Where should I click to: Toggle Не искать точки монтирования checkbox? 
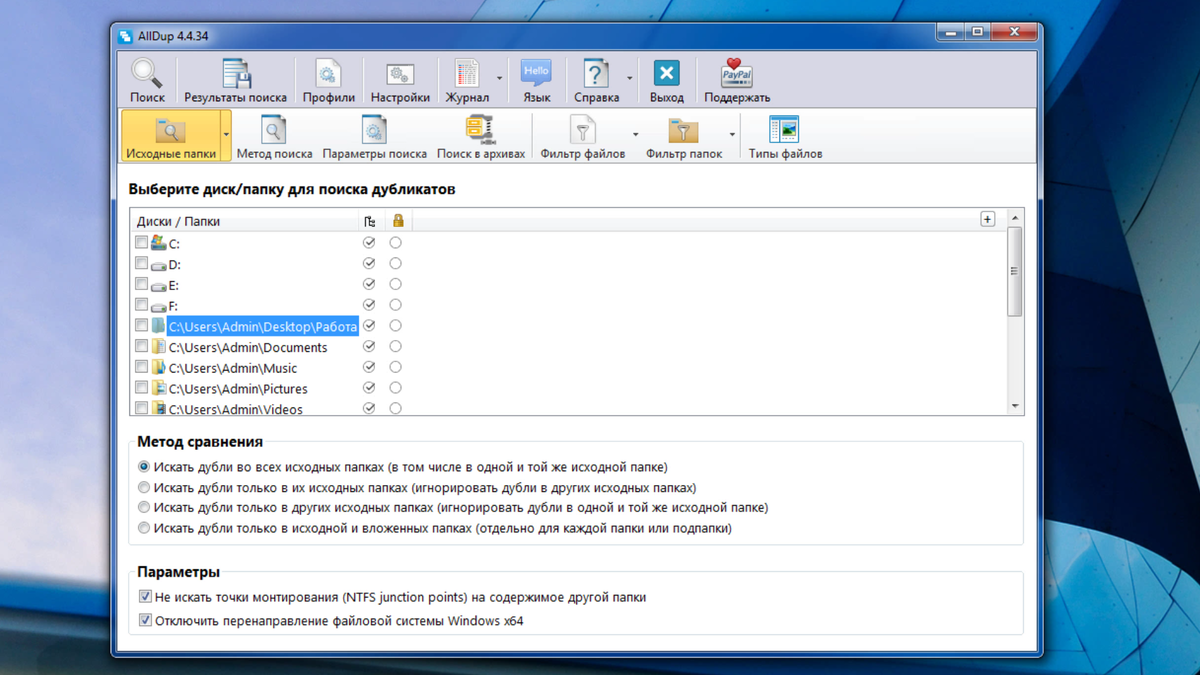(145, 597)
